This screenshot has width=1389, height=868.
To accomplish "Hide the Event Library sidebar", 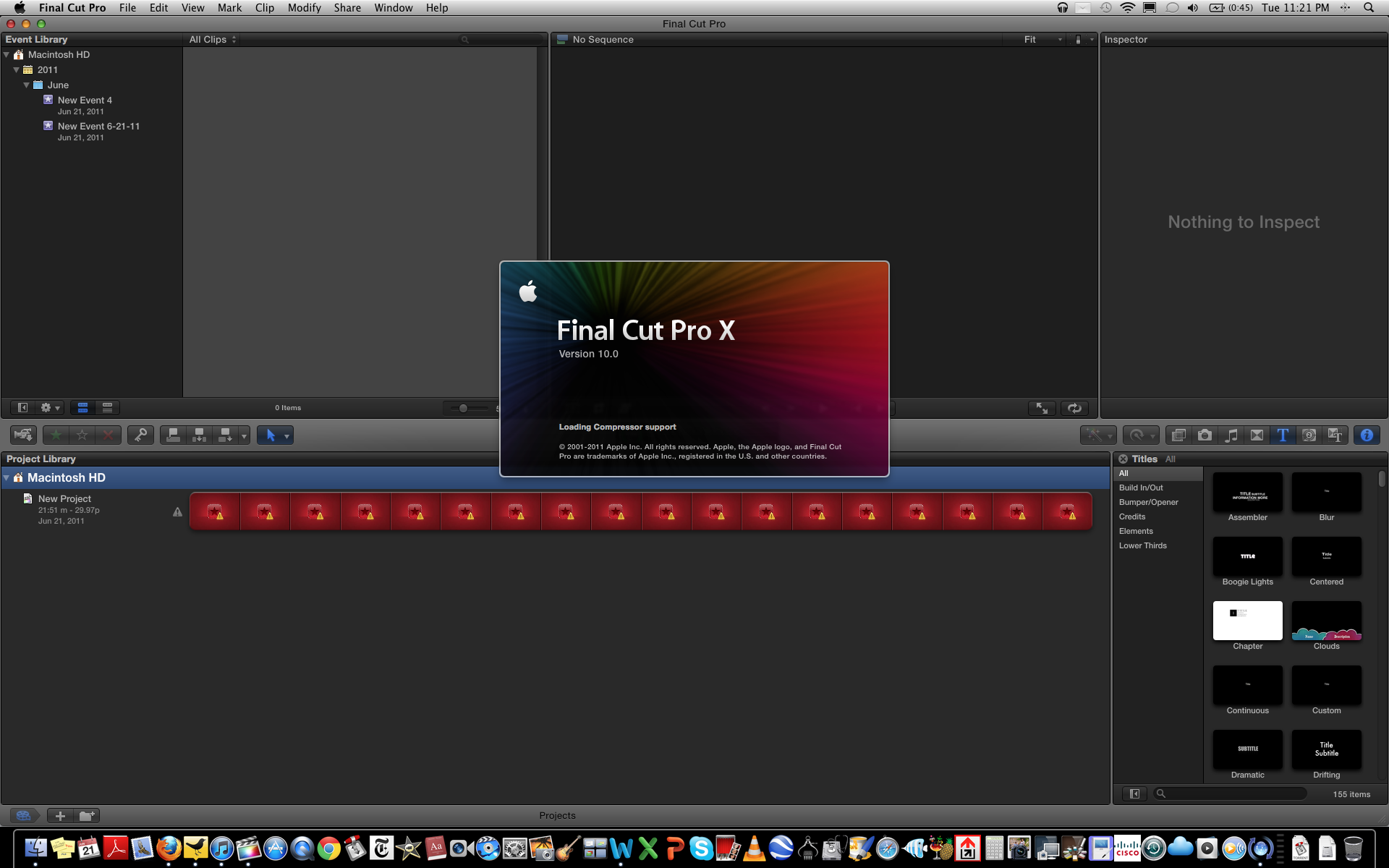I will (22, 408).
